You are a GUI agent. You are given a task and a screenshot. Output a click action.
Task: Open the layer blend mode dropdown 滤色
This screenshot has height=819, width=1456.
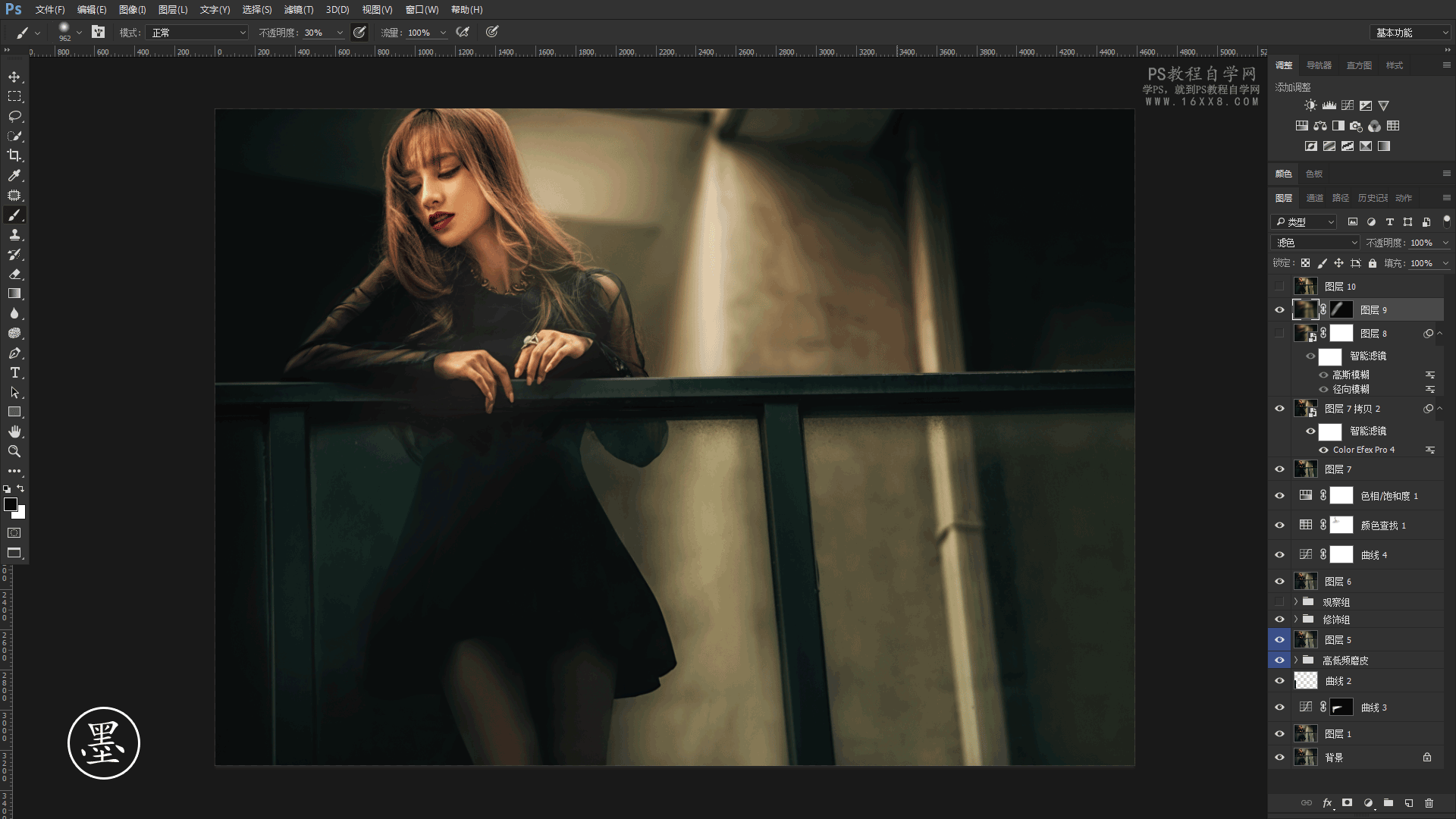[1315, 243]
